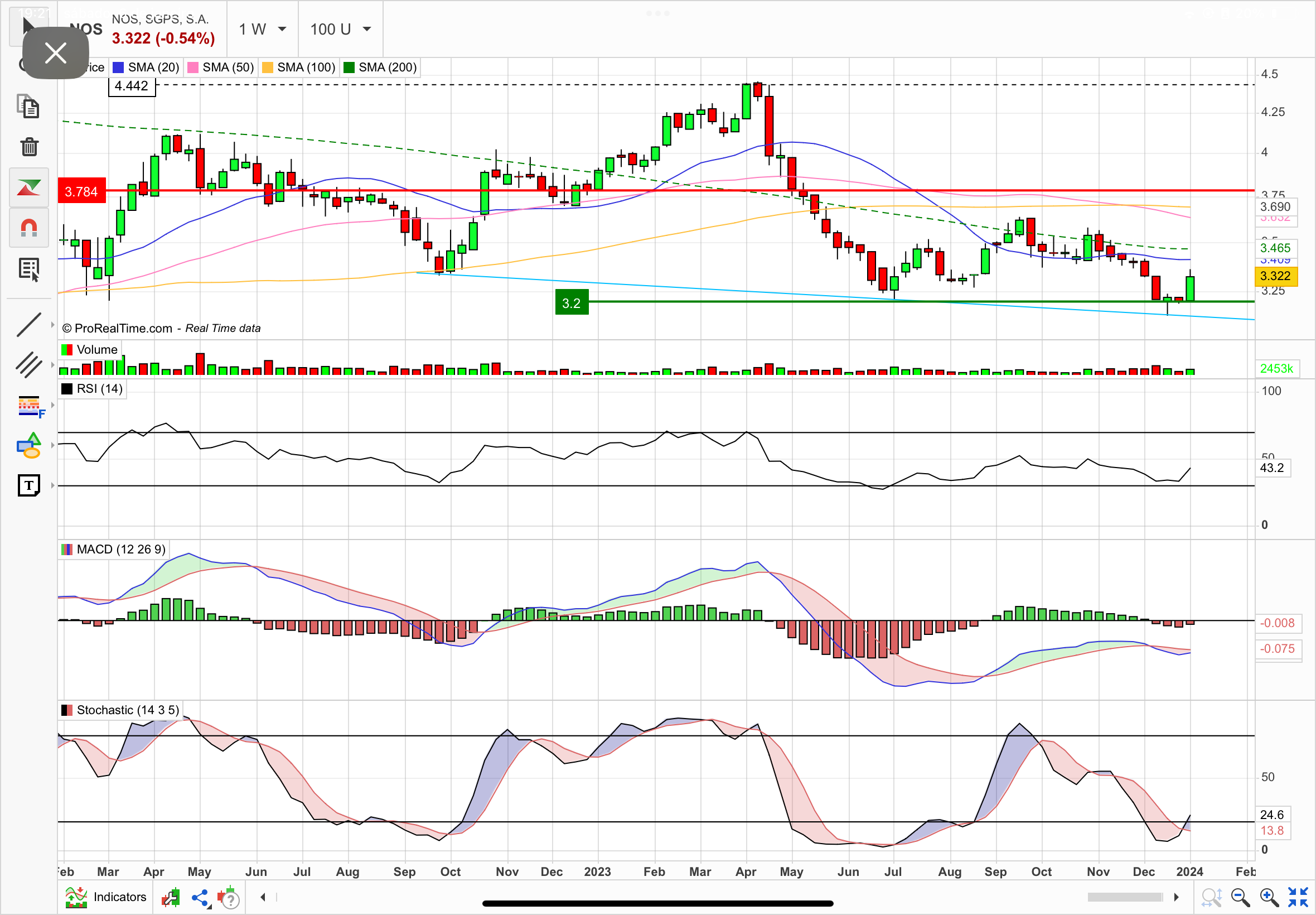The width and height of the screenshot is (1316, 915).
Task: Select the text annotation tool
Action: pos(28,485)
